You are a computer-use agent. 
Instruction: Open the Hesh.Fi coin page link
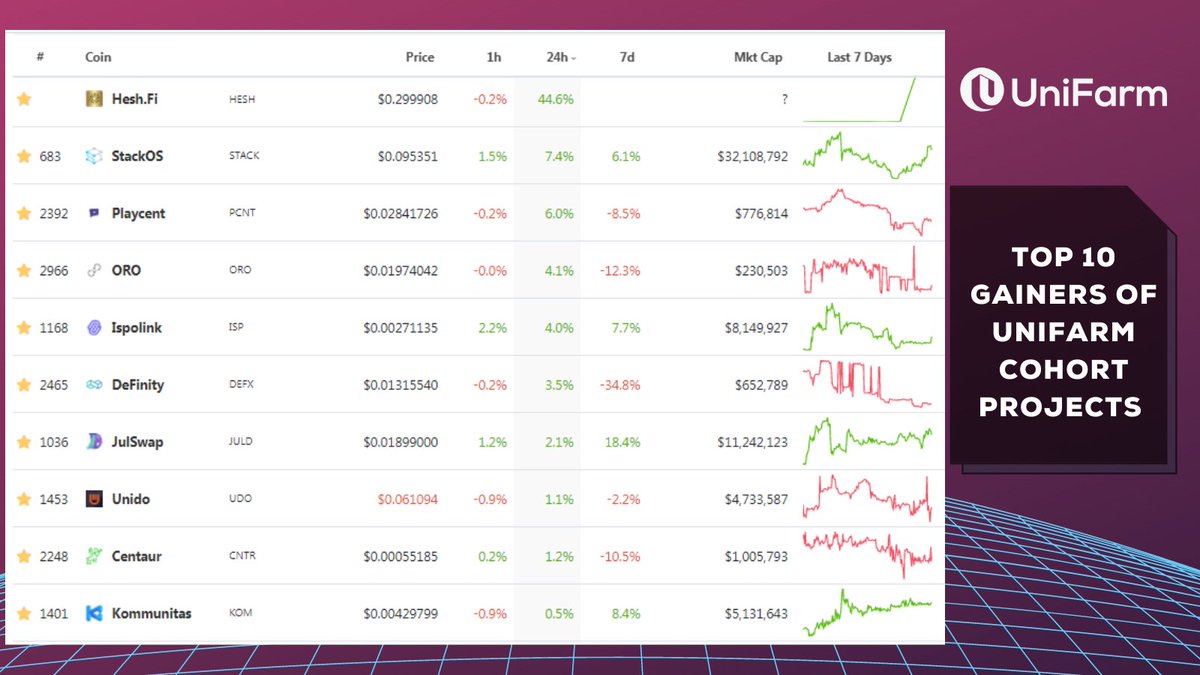(x=133, y=99)
